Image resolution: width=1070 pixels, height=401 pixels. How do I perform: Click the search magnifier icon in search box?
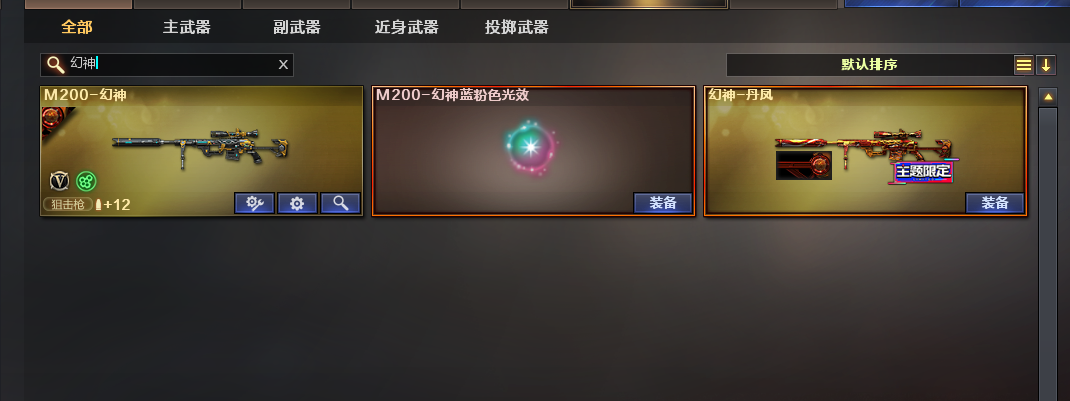[56, 65]
